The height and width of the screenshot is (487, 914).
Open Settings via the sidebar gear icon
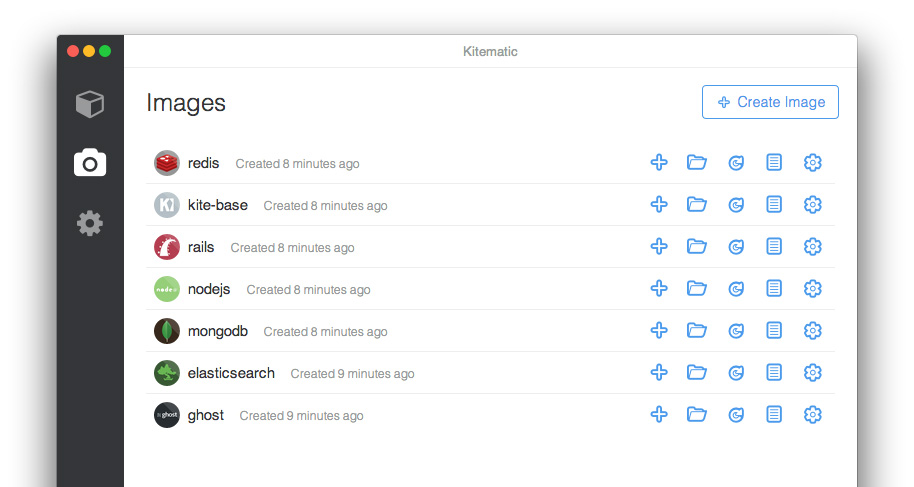click(x=90, y=223)
